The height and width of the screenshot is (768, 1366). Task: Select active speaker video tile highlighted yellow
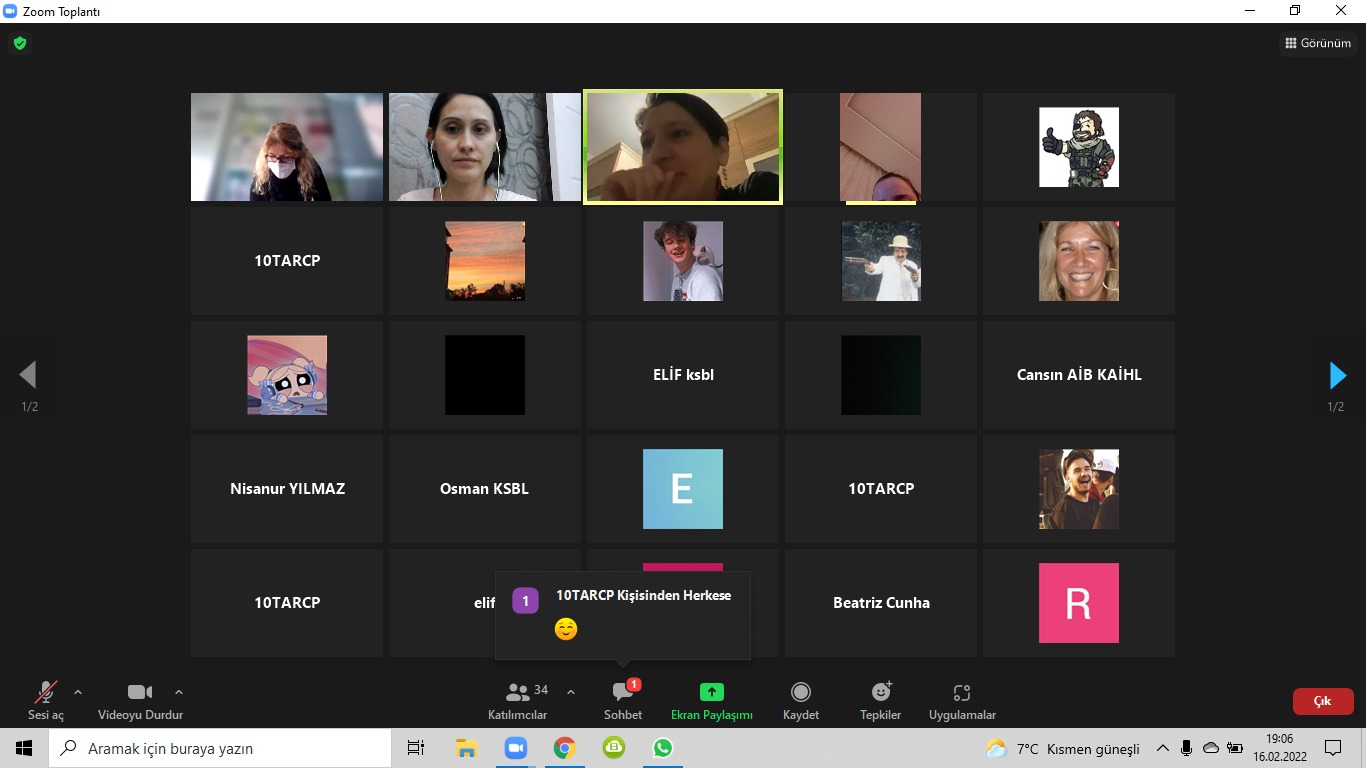[683, 147]
